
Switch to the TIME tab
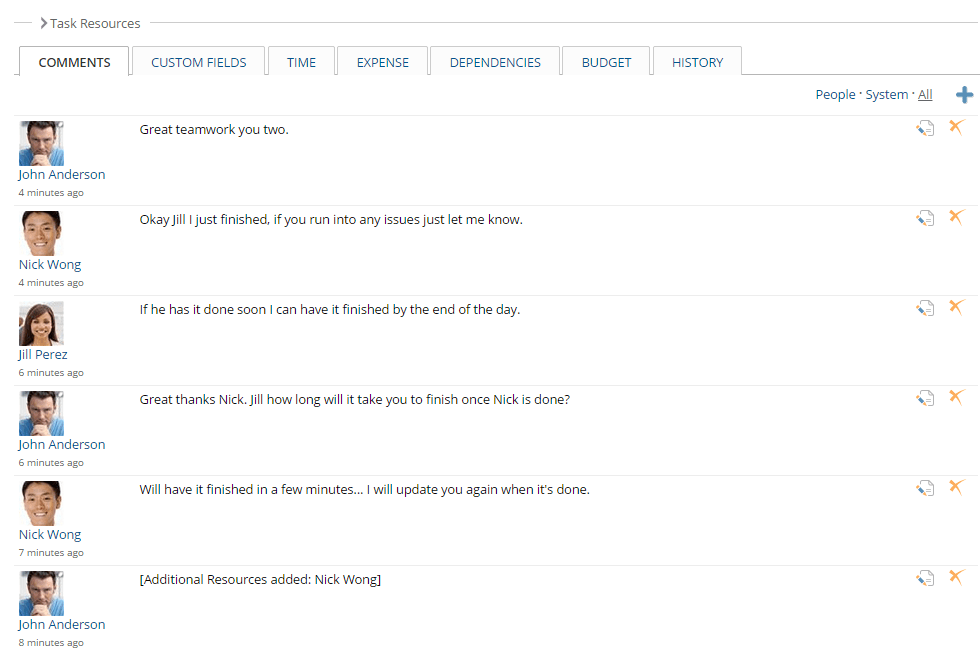(x=301, y=61)
